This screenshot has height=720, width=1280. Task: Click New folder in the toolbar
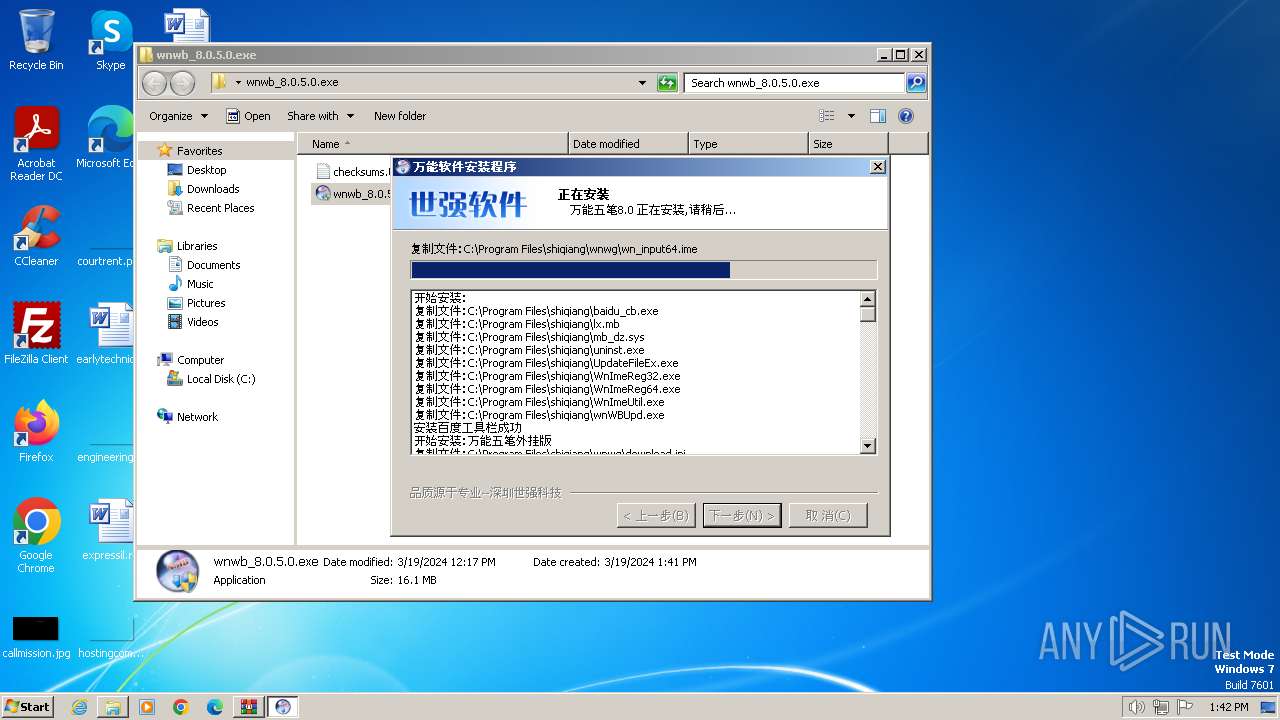400,116
